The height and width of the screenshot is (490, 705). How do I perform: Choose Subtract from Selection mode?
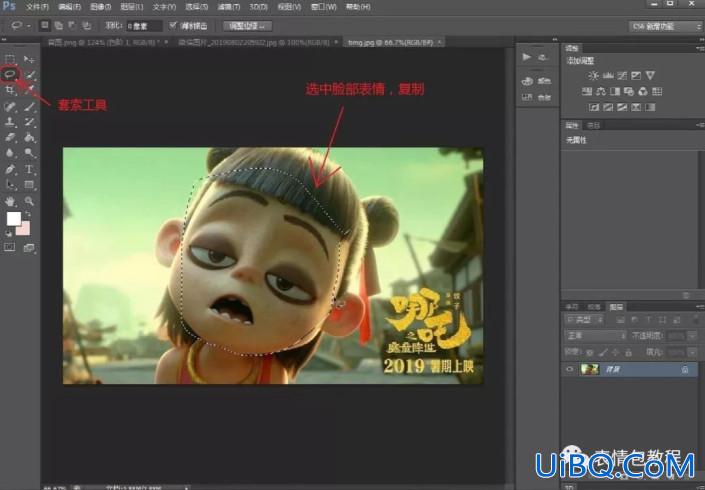coord(72,26)
